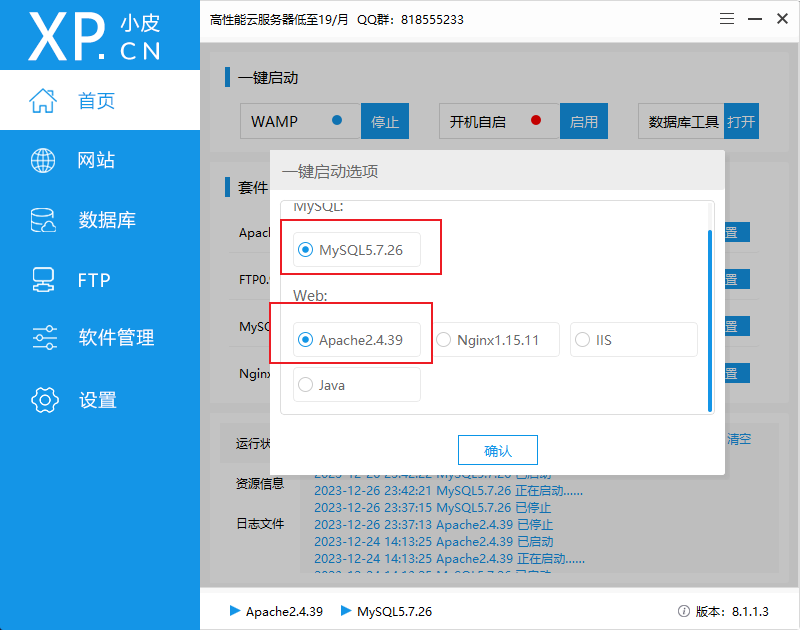Click the Web: label in dialog

pyautogui.click(x=310, y=295)
